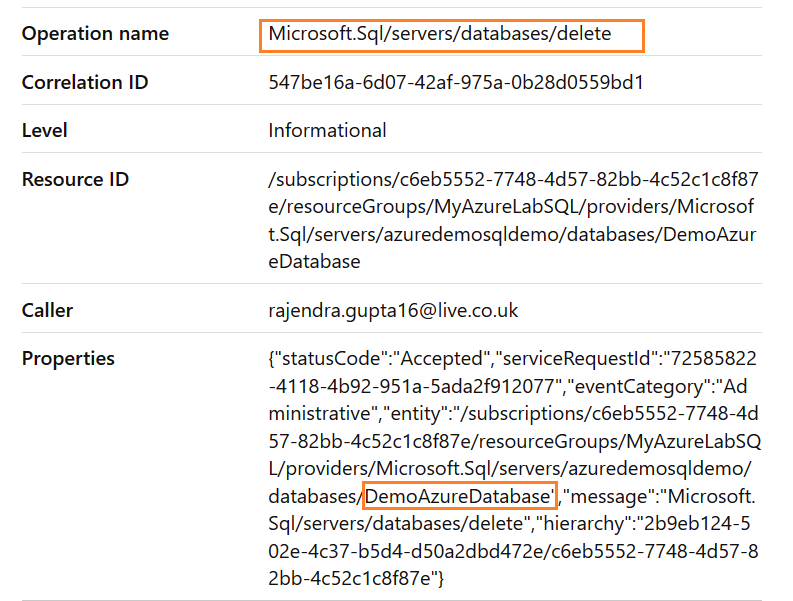Select the Informational level value
Screen dimensions: 793x601
[327, 130]
